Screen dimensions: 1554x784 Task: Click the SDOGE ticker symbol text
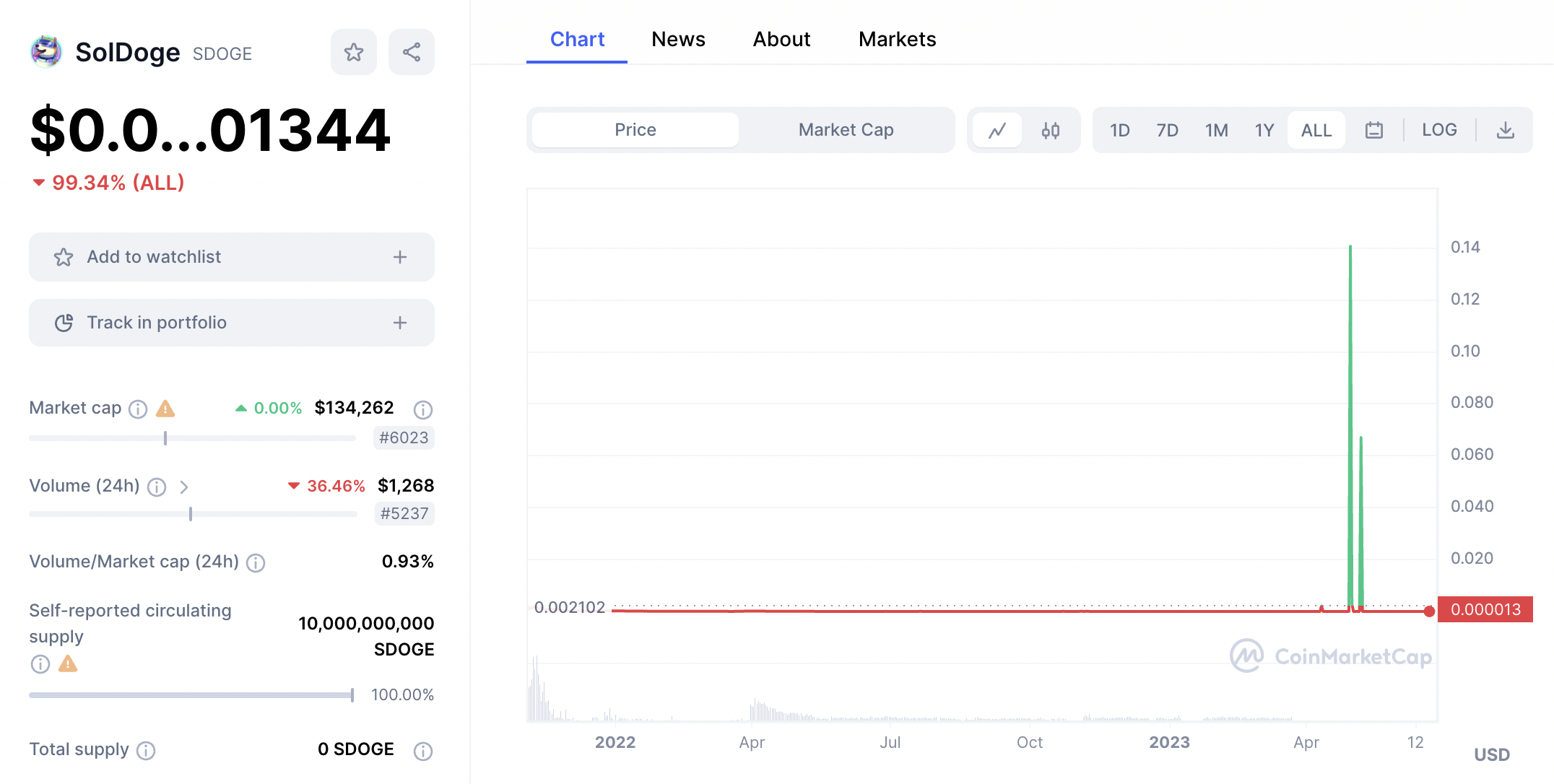tap(222, 54)
